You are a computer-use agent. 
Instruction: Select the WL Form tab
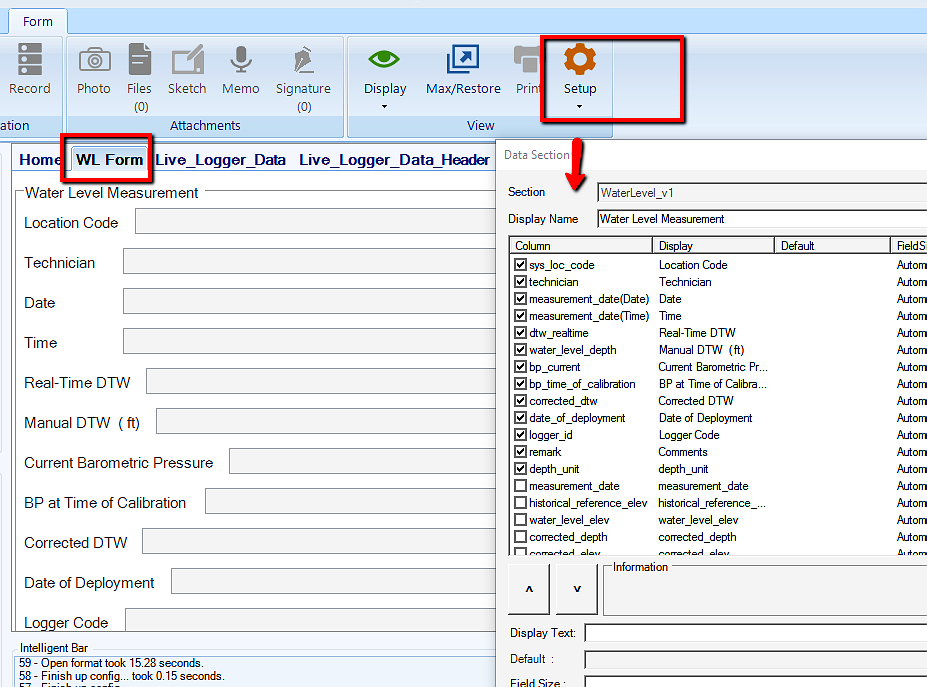(110, 160)
